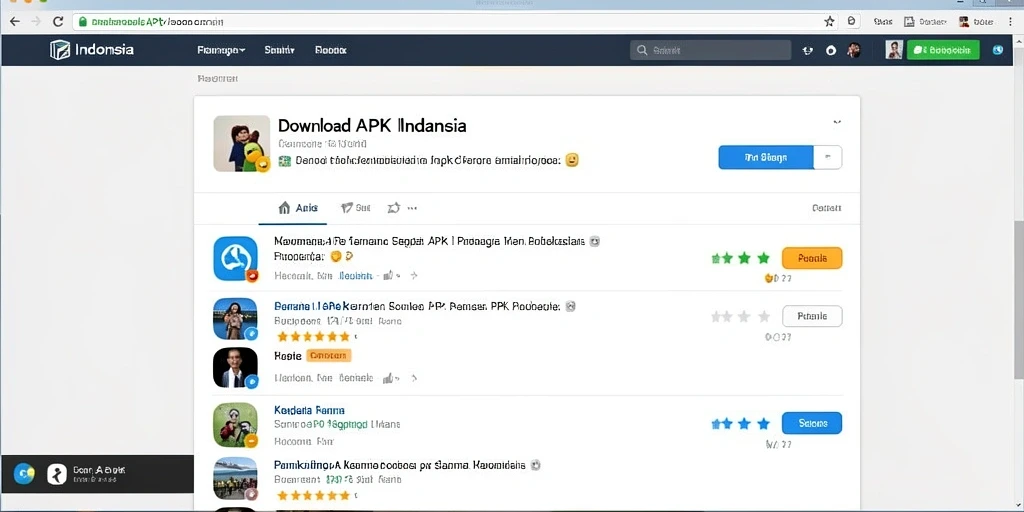Click the Indonsia site logo
Image resolution: width=1024 pixels, height=512 pixels.
point(92,50)
